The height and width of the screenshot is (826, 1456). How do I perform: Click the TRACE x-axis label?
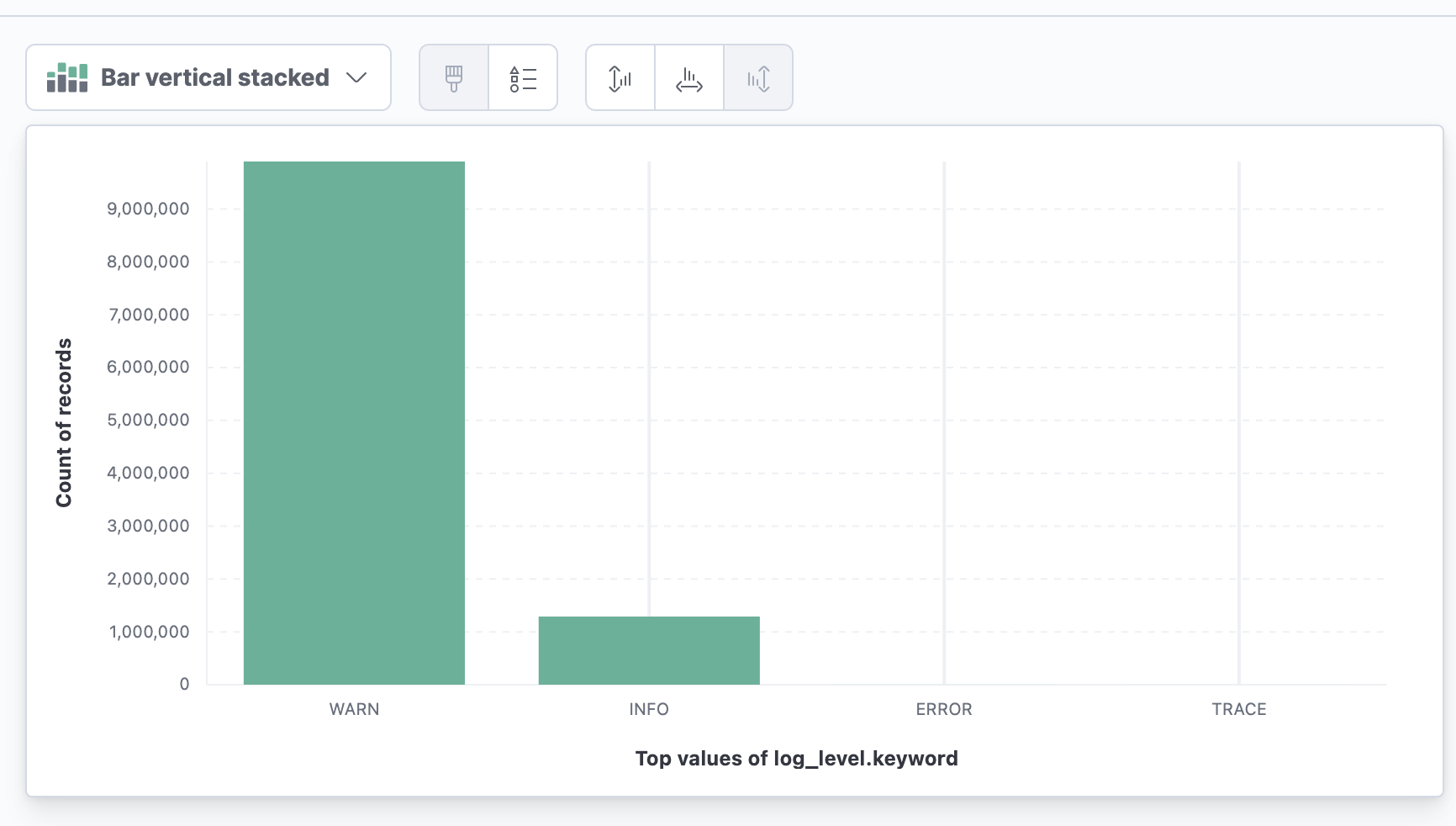pos(1238,709)
